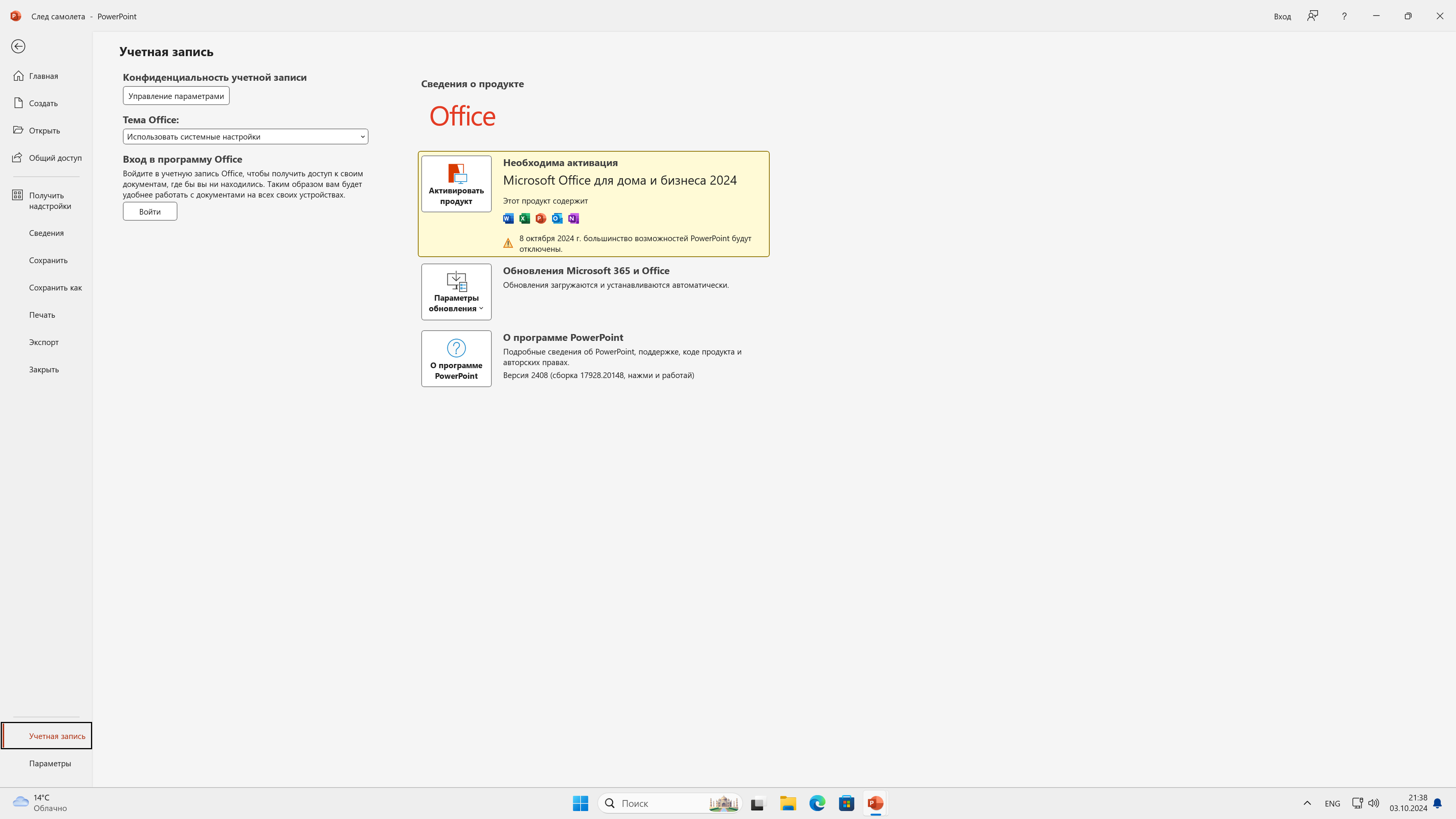The width and height of the screenshot is (1456, 819).
Task: Choose Сохранить как option
Action: (46, 288)
